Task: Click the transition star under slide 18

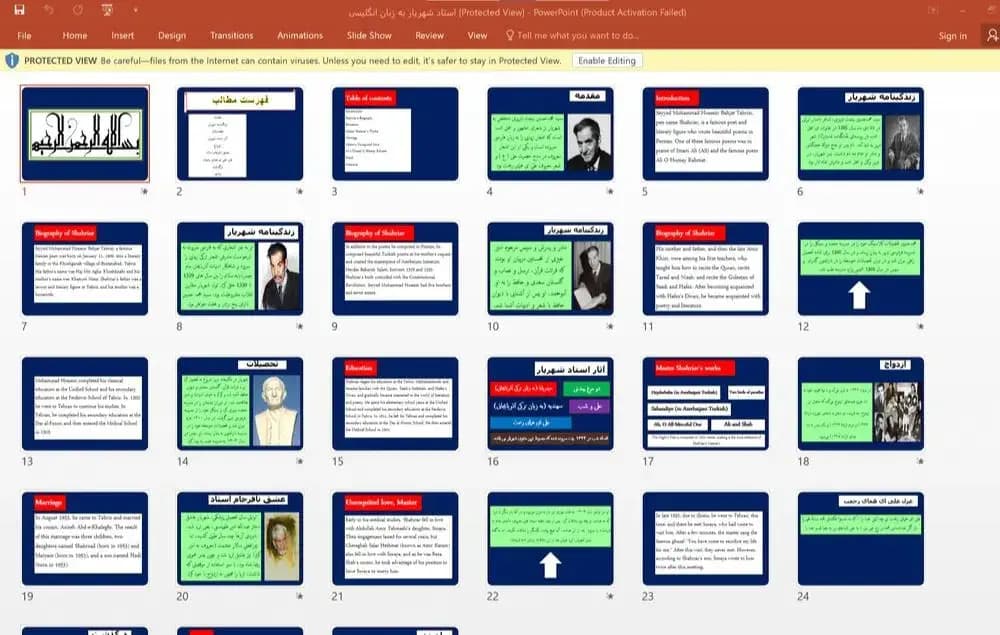Action: pyautogui.click(x=920, y=461)
